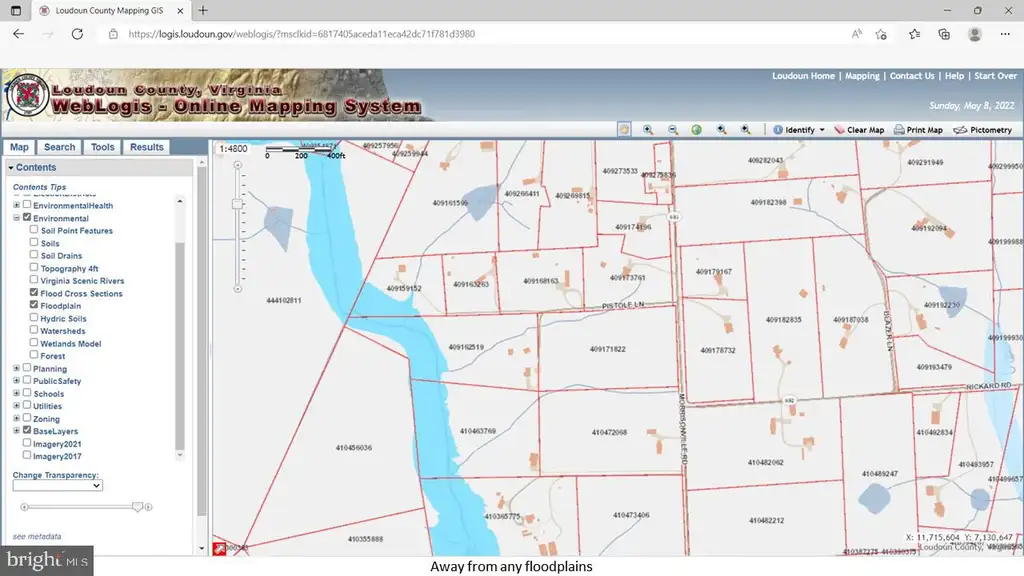Click Read Aloud icon in address bar
The width and height of the screenshot is (1024, 576).
click(856, 34)
